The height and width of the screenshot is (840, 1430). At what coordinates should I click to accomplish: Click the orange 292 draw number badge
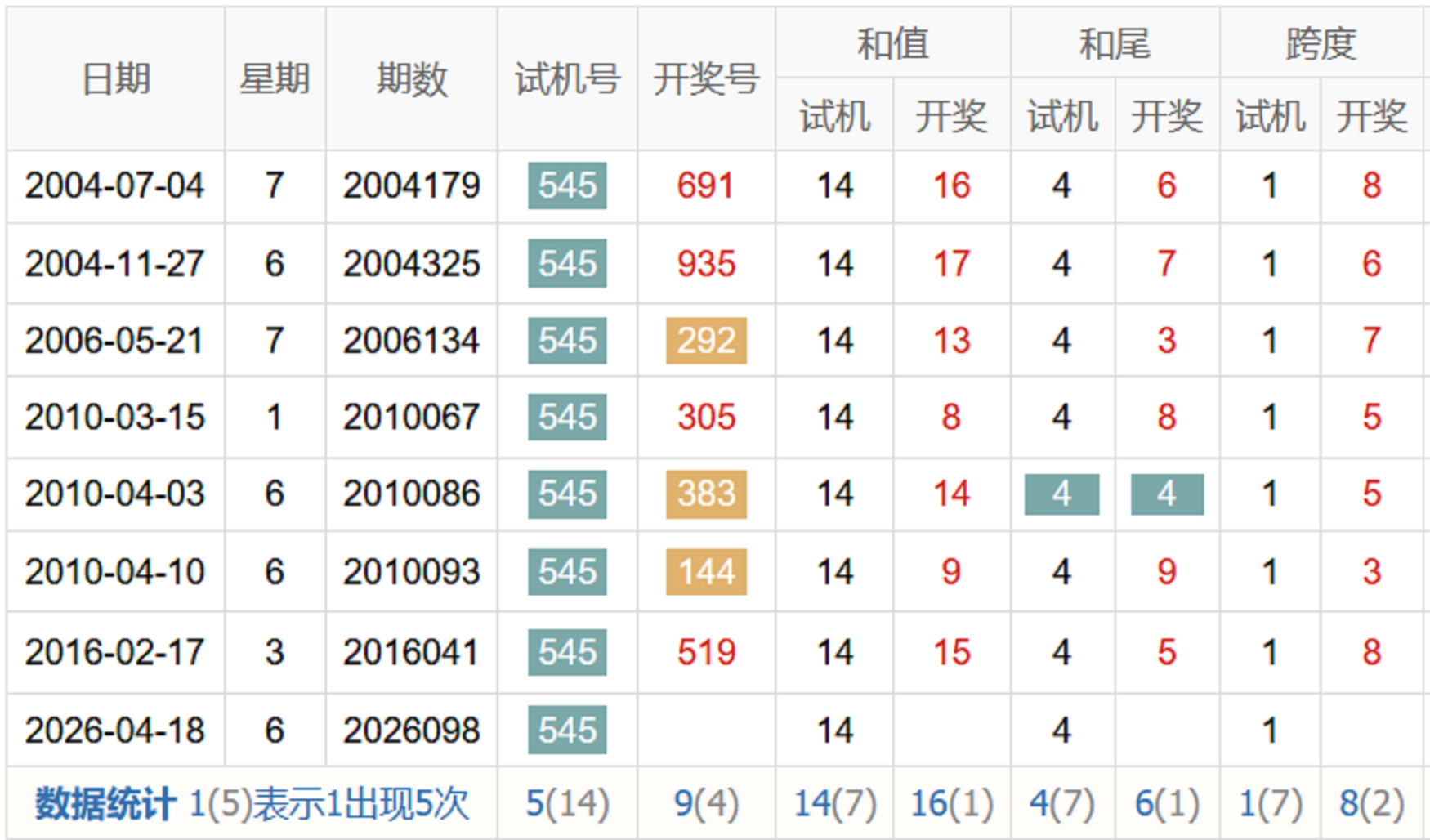click(706, 340)
